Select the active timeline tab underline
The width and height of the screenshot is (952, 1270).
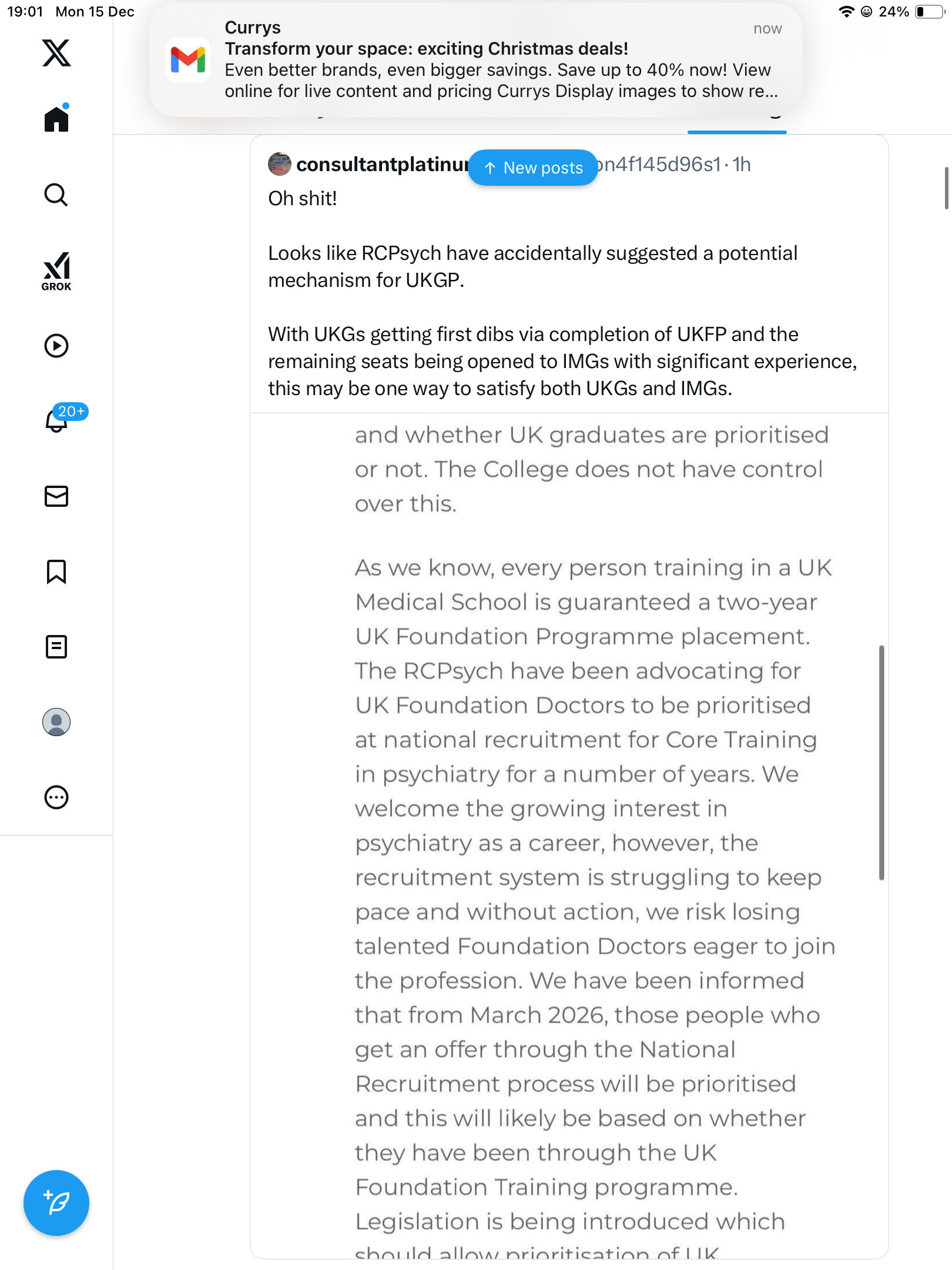[737, 131]
